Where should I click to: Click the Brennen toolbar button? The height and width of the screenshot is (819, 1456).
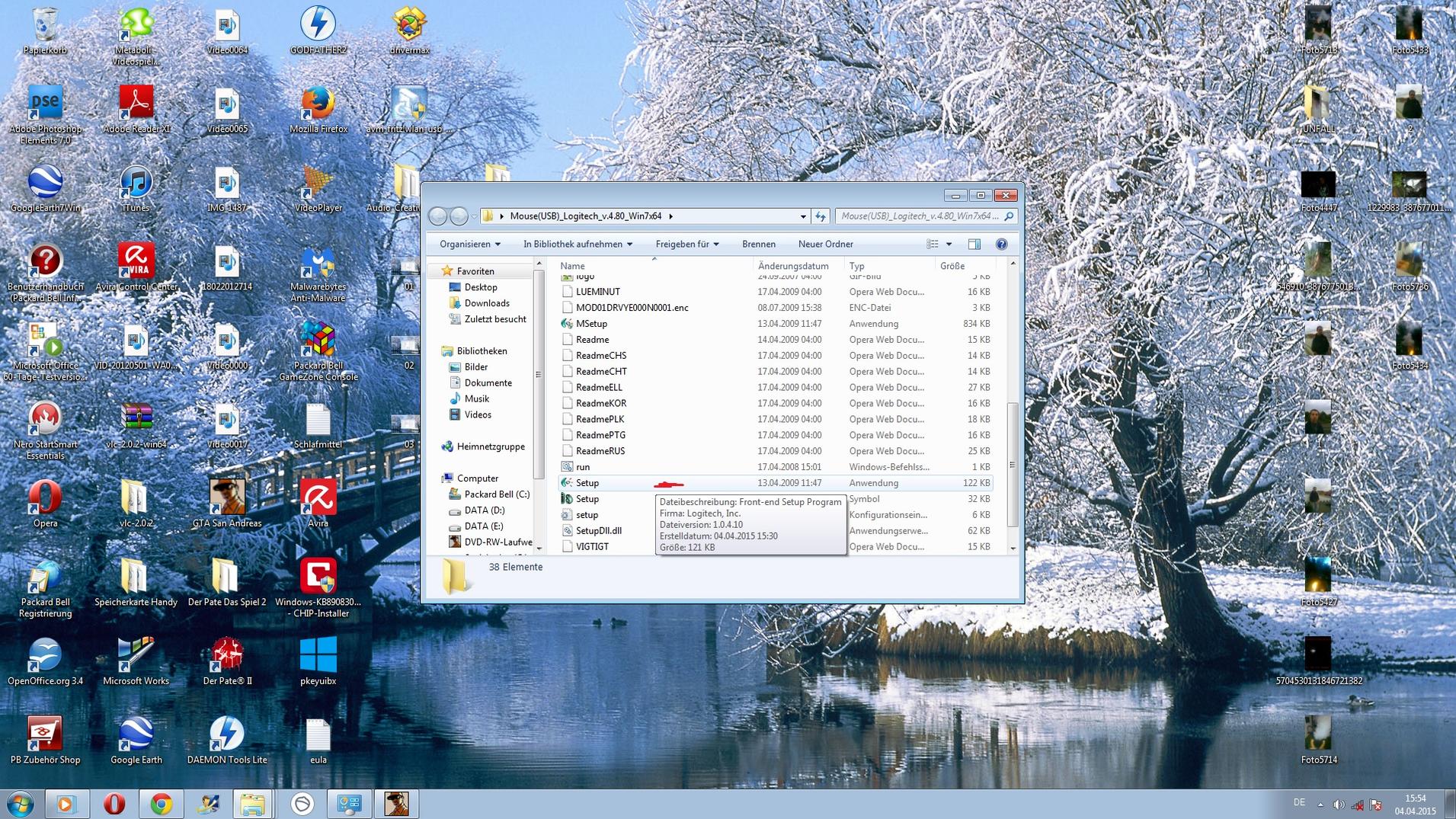click(x=758, y=244)
